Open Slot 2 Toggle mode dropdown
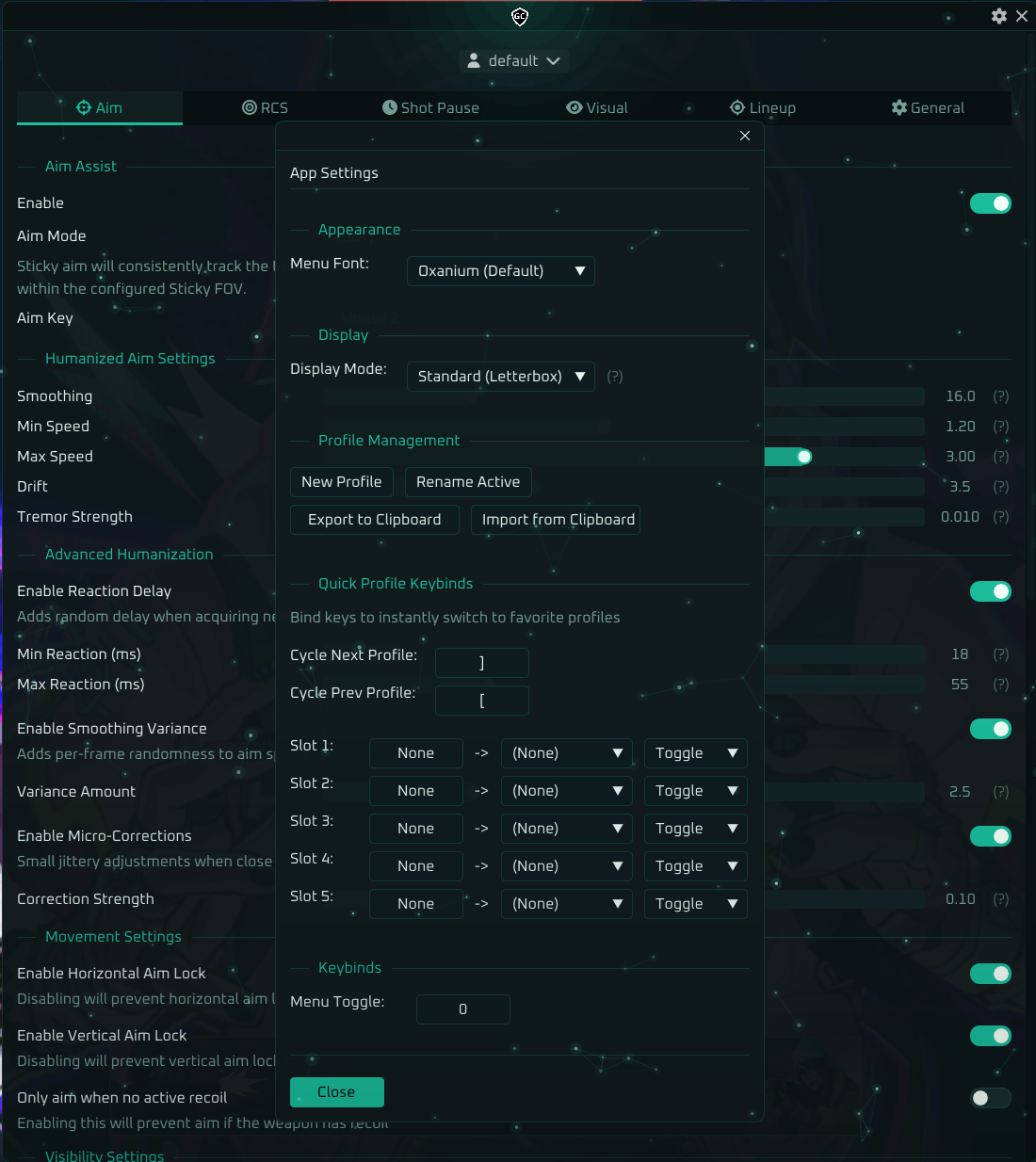The width and height of the screenshot is (1036, 1162). click(696, 791)
